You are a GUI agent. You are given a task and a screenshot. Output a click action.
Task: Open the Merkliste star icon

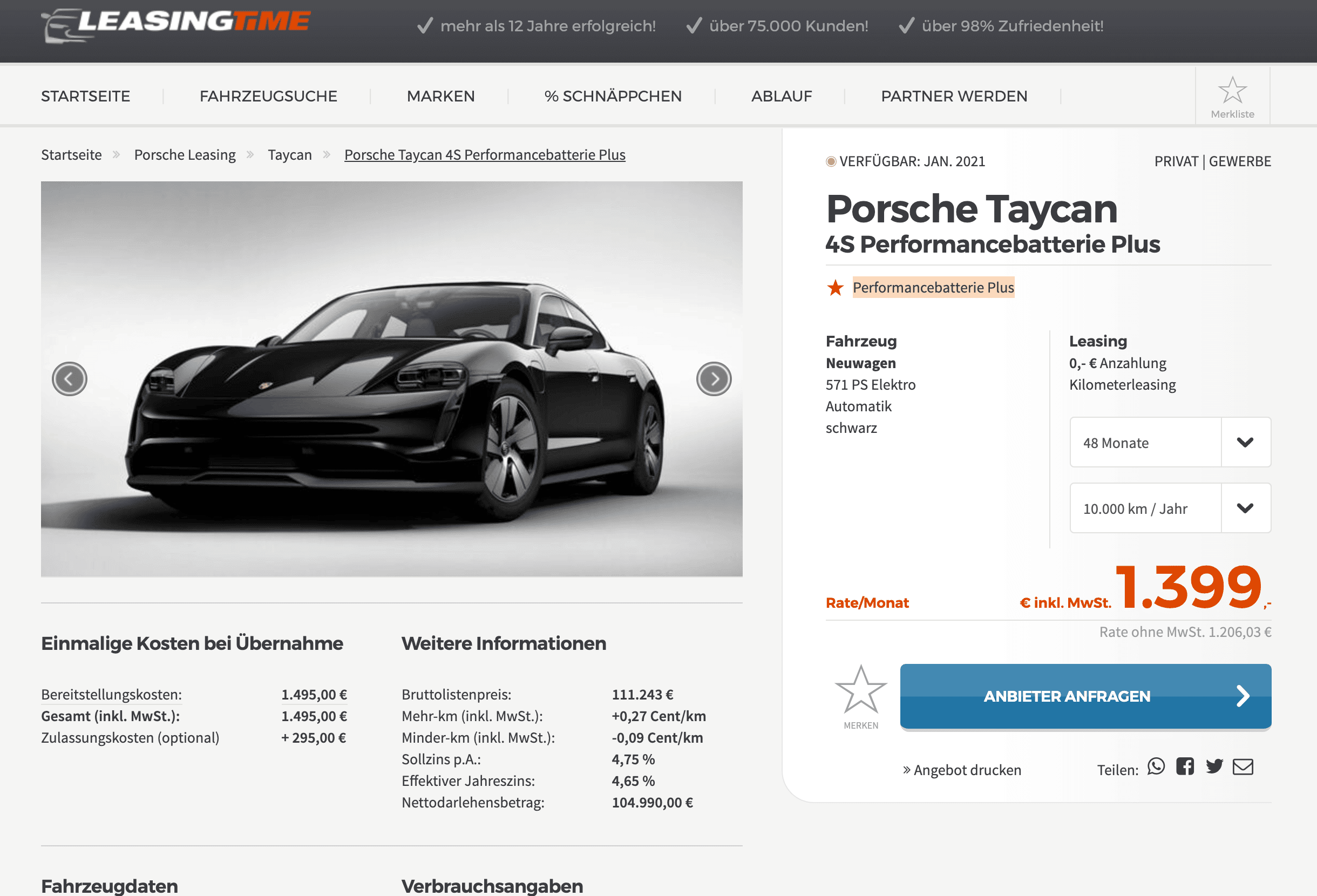pyautogui.click(x=1232, y=91)
